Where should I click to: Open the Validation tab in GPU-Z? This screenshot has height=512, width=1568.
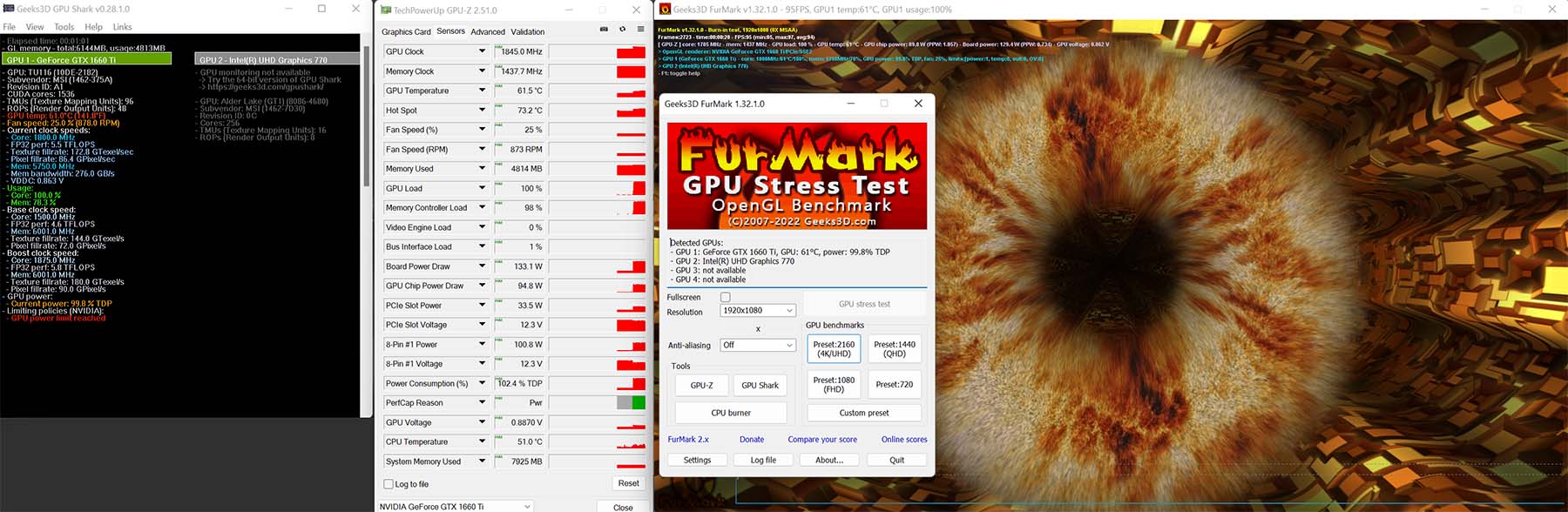528,32
